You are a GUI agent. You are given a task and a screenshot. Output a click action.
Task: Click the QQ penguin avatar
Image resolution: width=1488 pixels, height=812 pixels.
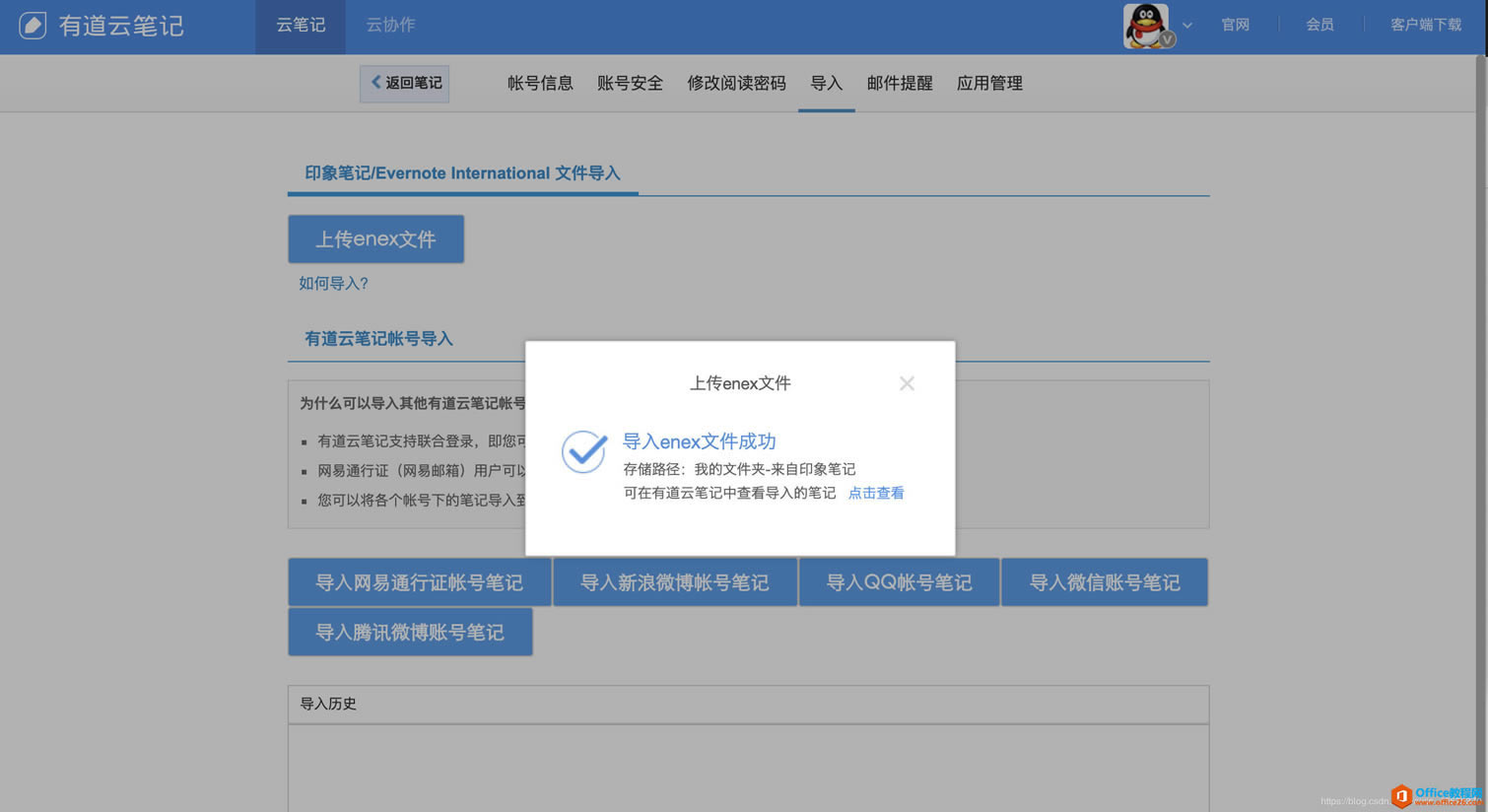pos(1146,26)
